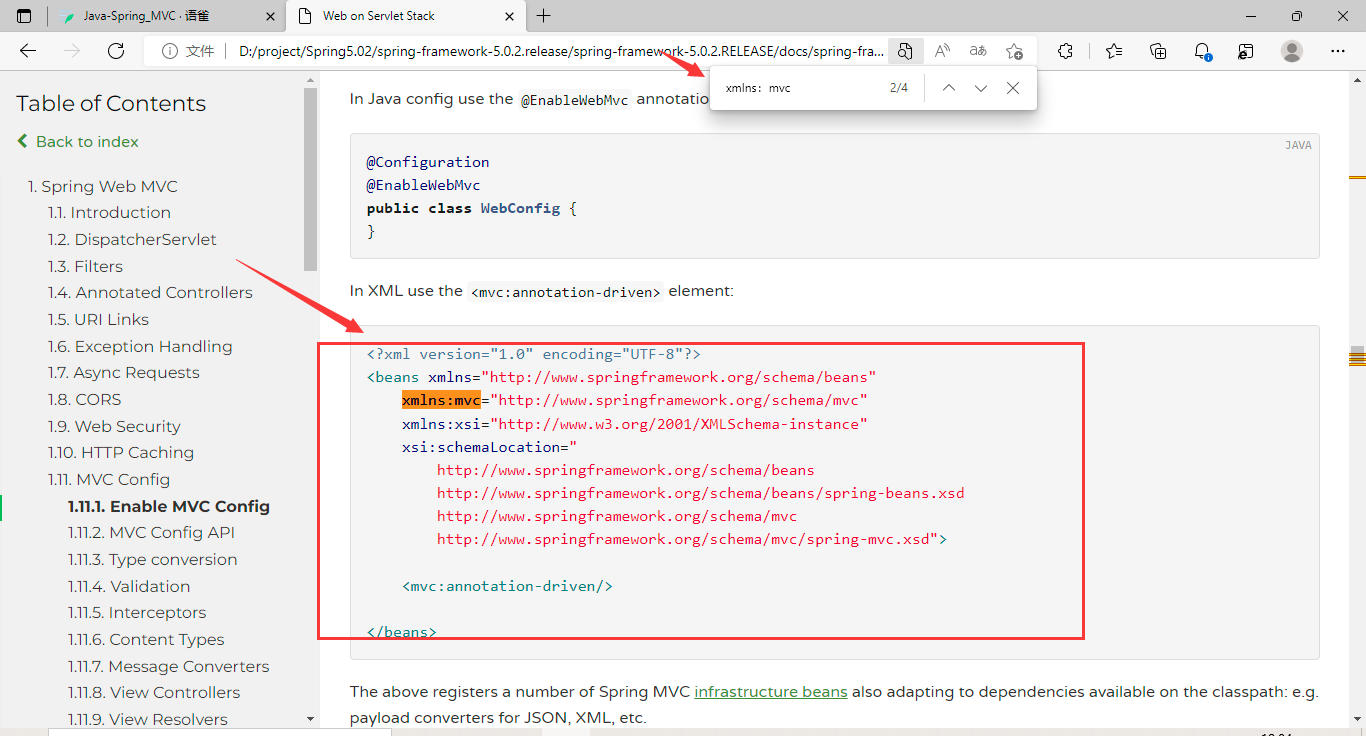Jump to the previous find result
This screenshot has height=736, width=1366.
[x=949, y=88]
